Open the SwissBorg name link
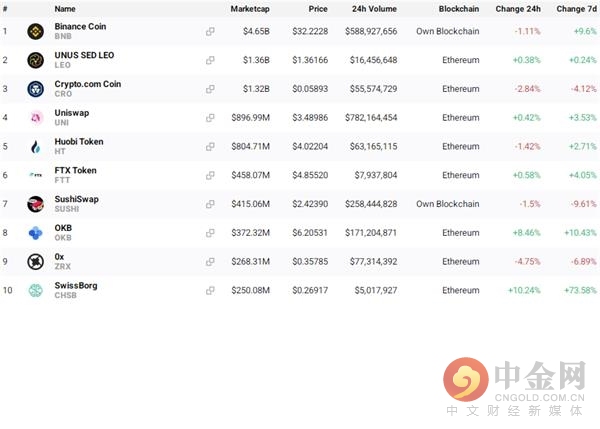Image resolution: width=600 pixels, height=429 pixels. (x=76, y=285)
